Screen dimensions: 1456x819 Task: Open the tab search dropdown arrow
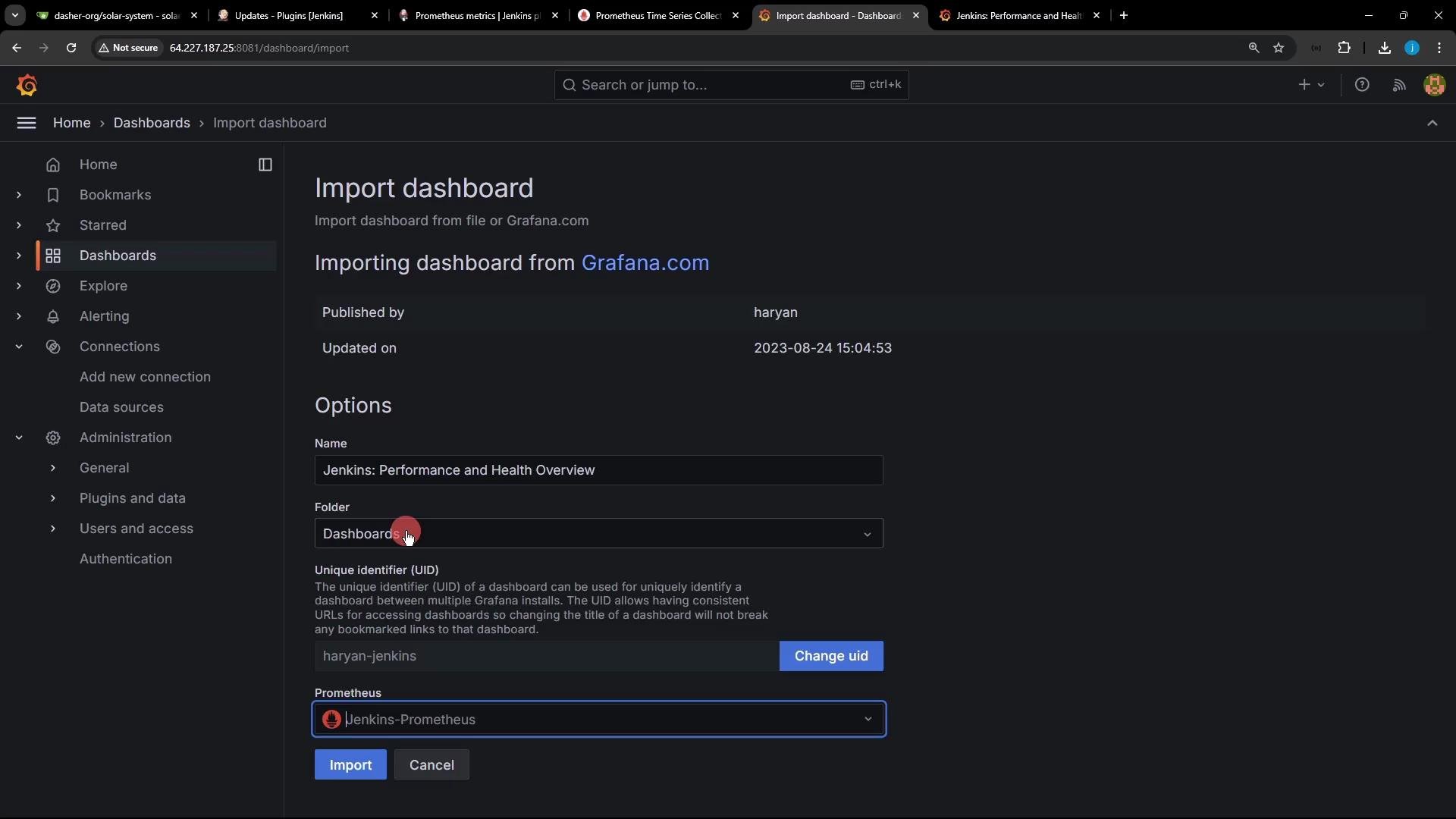15,15
